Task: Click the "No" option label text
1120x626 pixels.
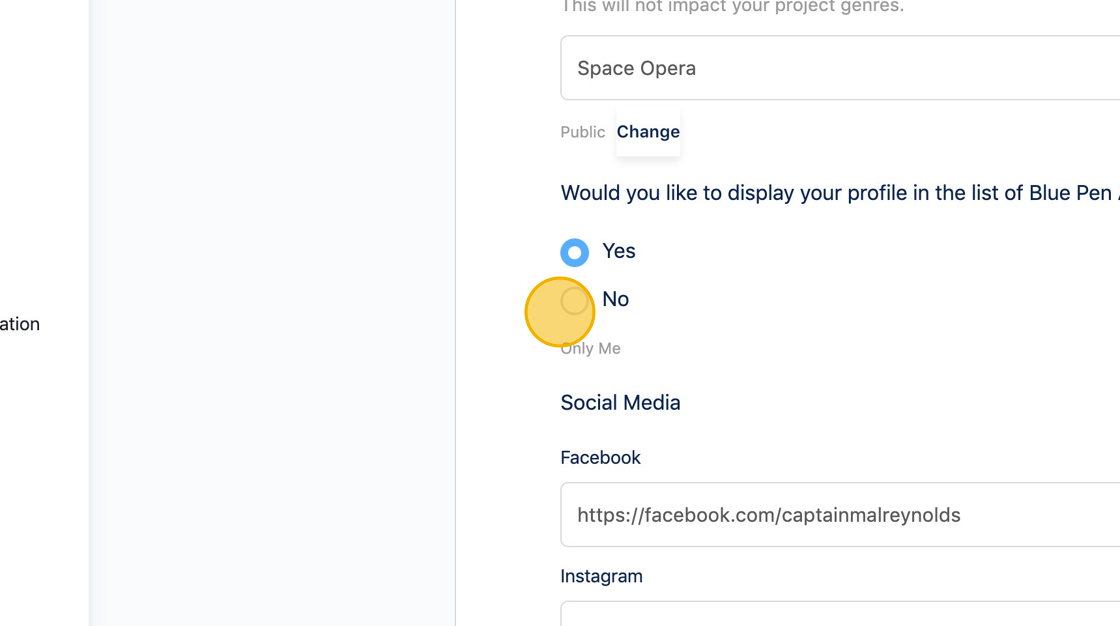Action: coord(616,299)
